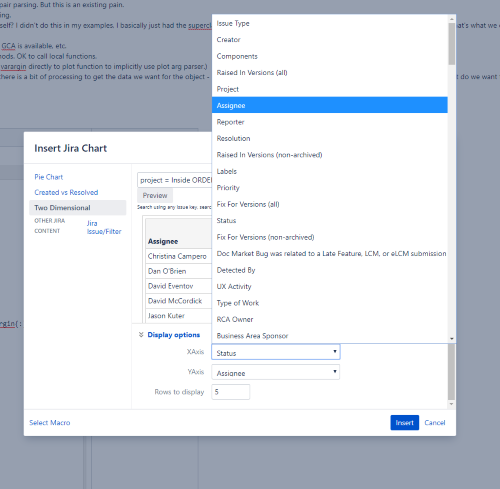Image resolution: width=500 pixels, height=489 pixels.
Task: Select the Two Dimensional chart tab
Action: point(78,208)
